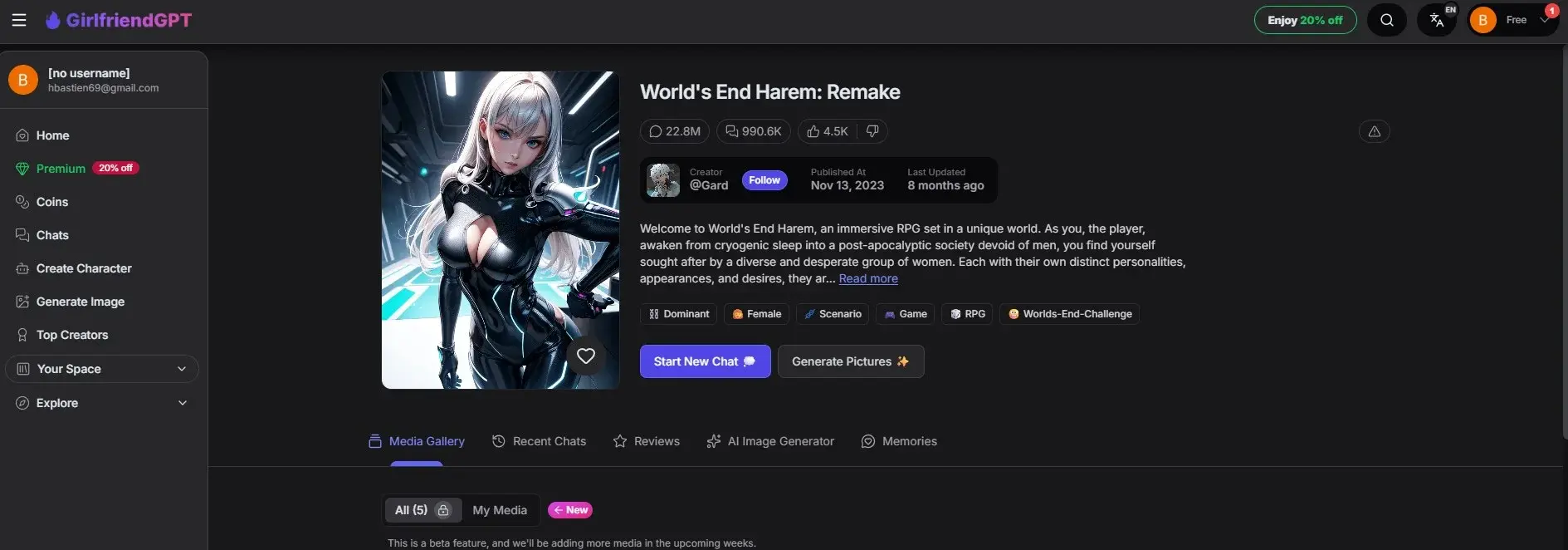Open the hamburger menu icon
1568x550 pixels.
tap(19, 20)
